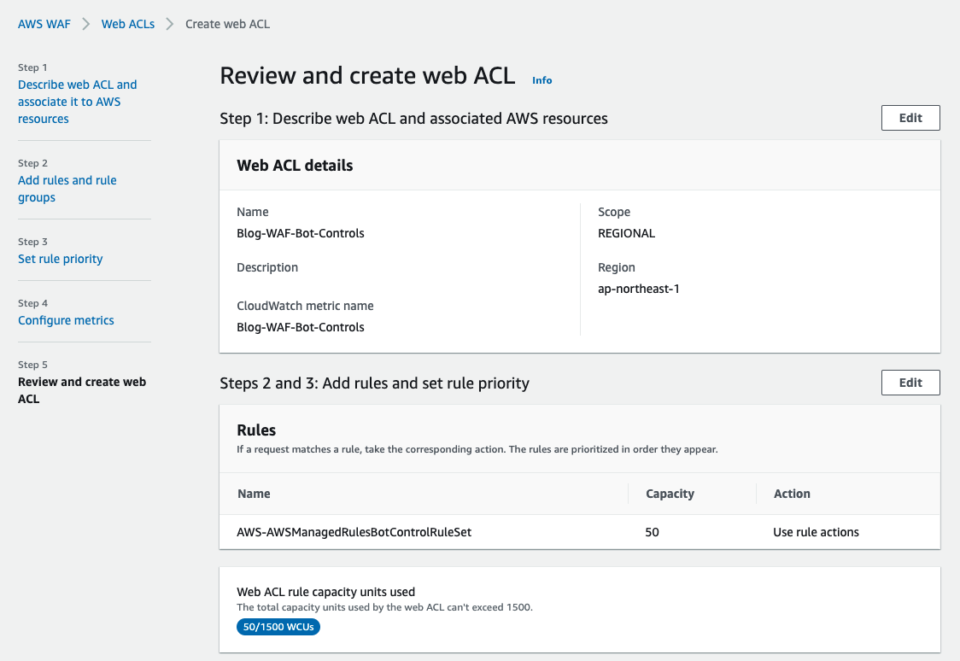Navigate to Web ACLs via breadcrumb
Image resolution: width=960 pixels, height=661 pixels.
[x=128, y=23]
